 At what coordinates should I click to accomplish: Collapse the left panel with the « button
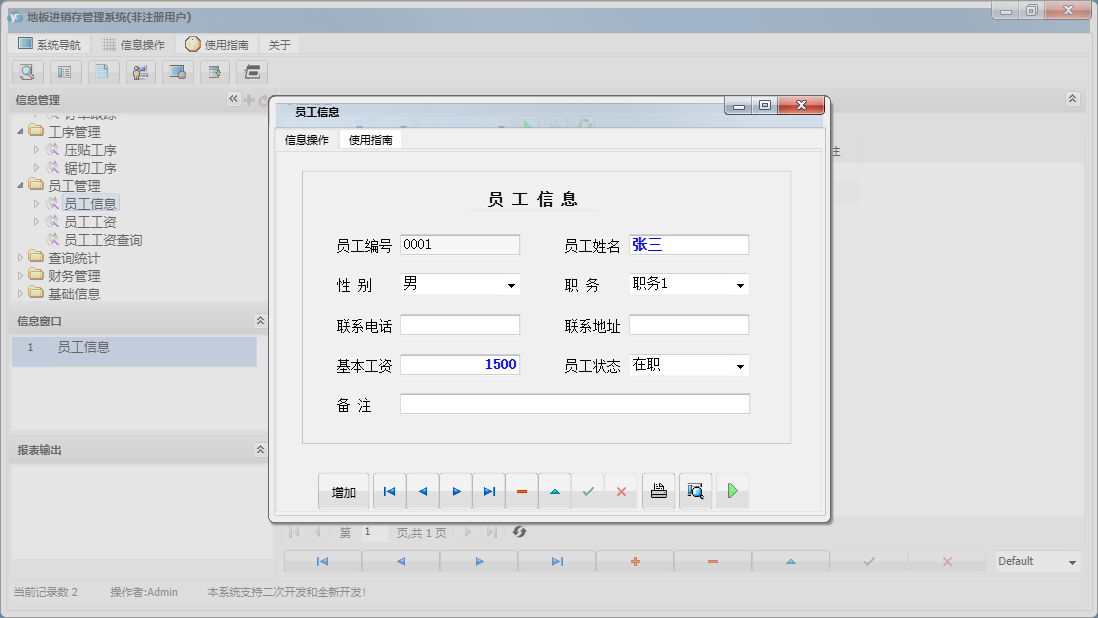point(233,99)
